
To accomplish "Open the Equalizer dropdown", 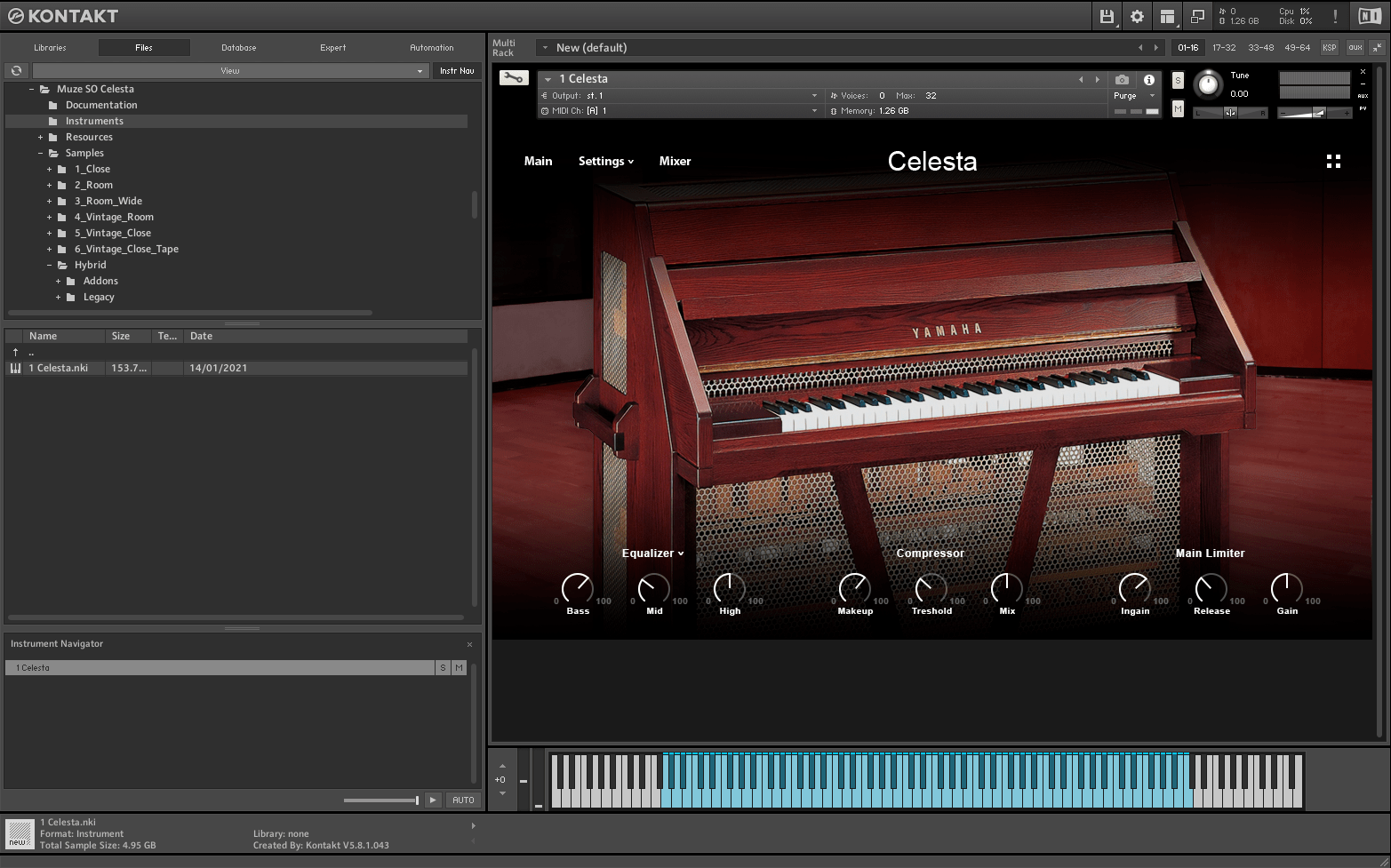I will click(653, 553).
